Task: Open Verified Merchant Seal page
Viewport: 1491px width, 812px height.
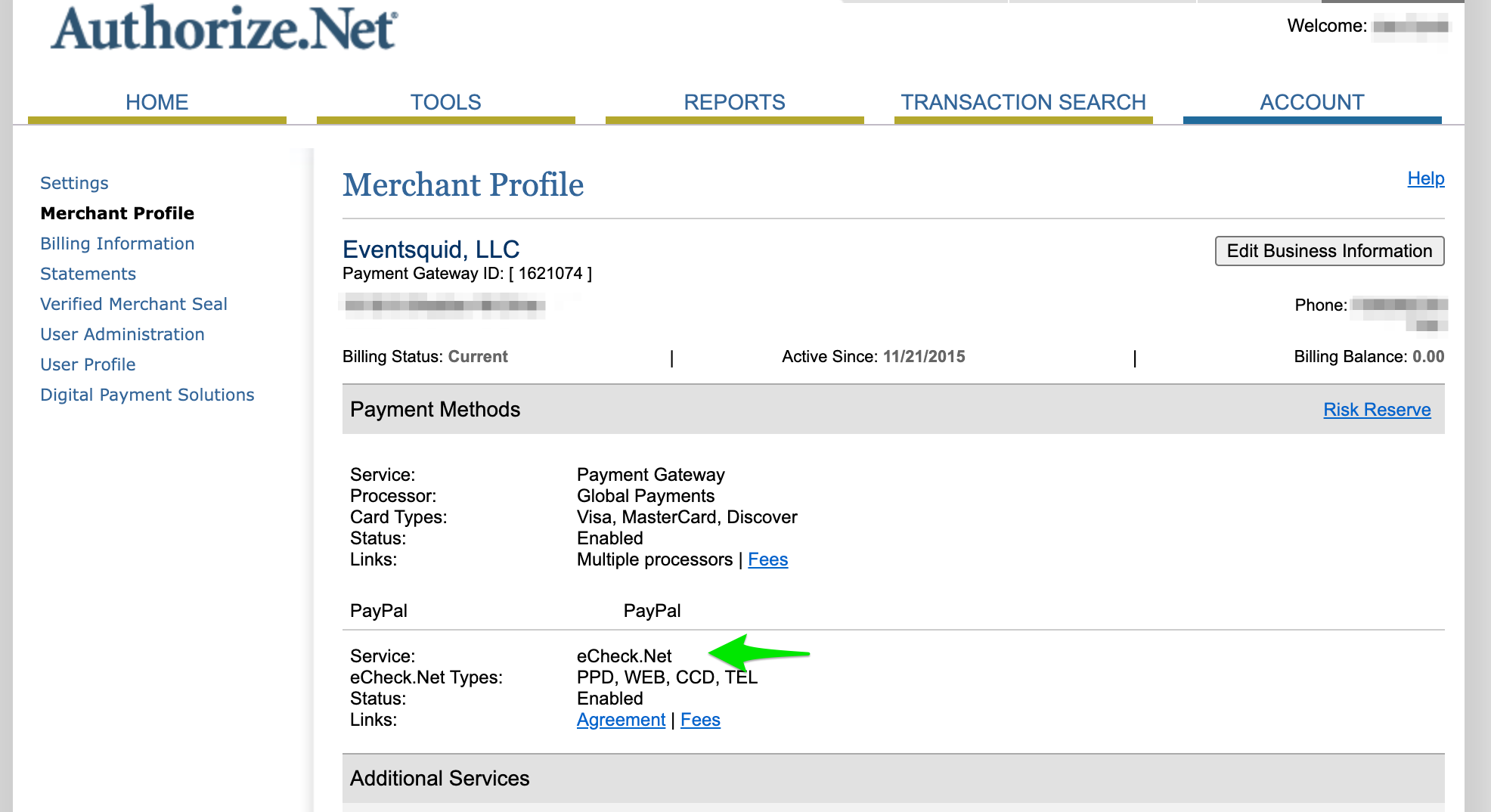Action: click(134, 304)
